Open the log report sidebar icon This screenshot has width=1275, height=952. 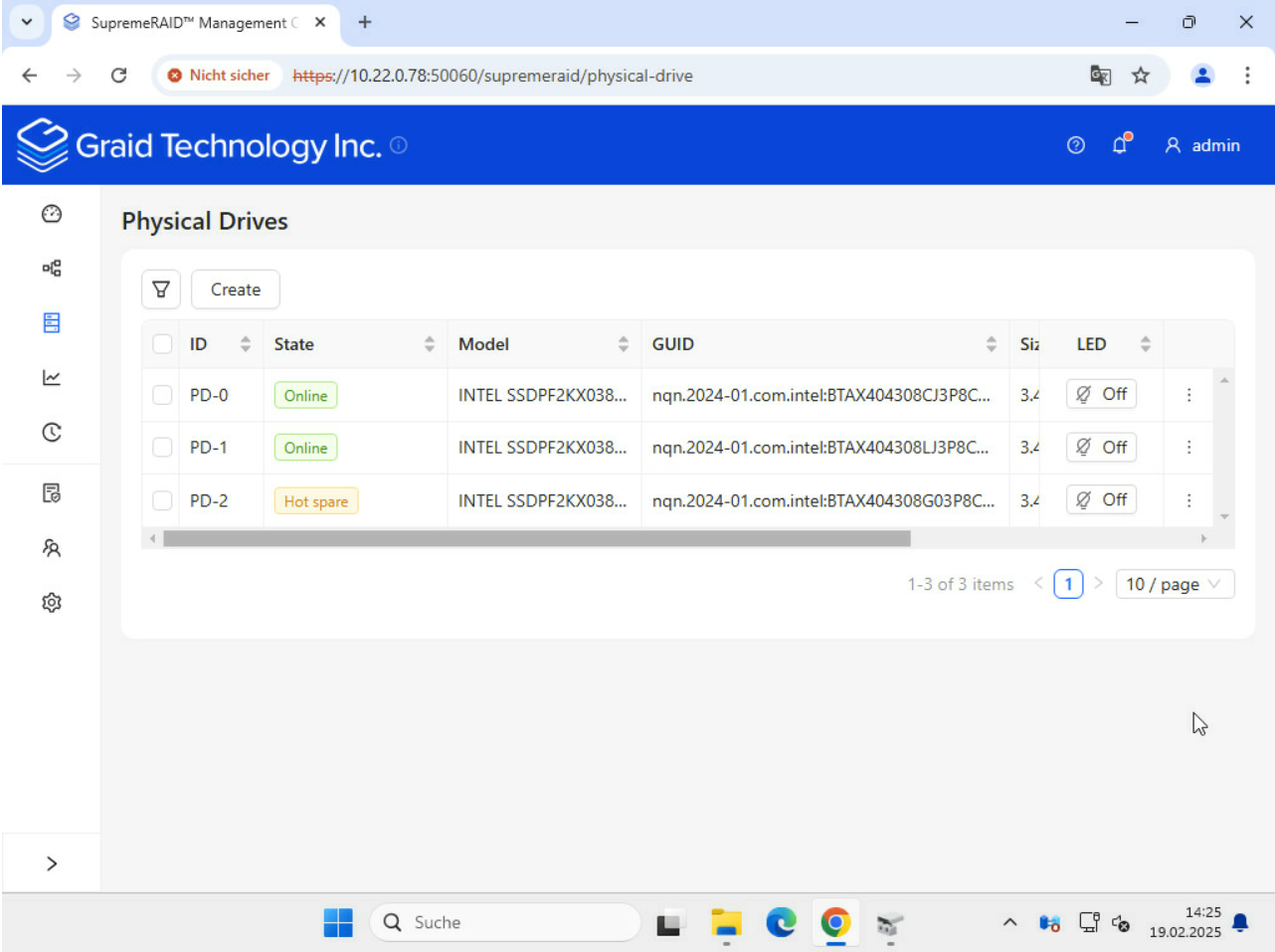(x=52, y=492)
